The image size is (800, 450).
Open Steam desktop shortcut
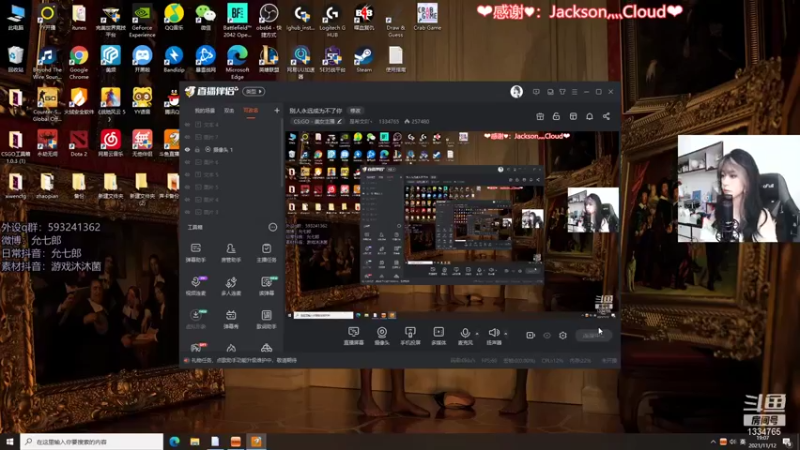pos(364,59)
